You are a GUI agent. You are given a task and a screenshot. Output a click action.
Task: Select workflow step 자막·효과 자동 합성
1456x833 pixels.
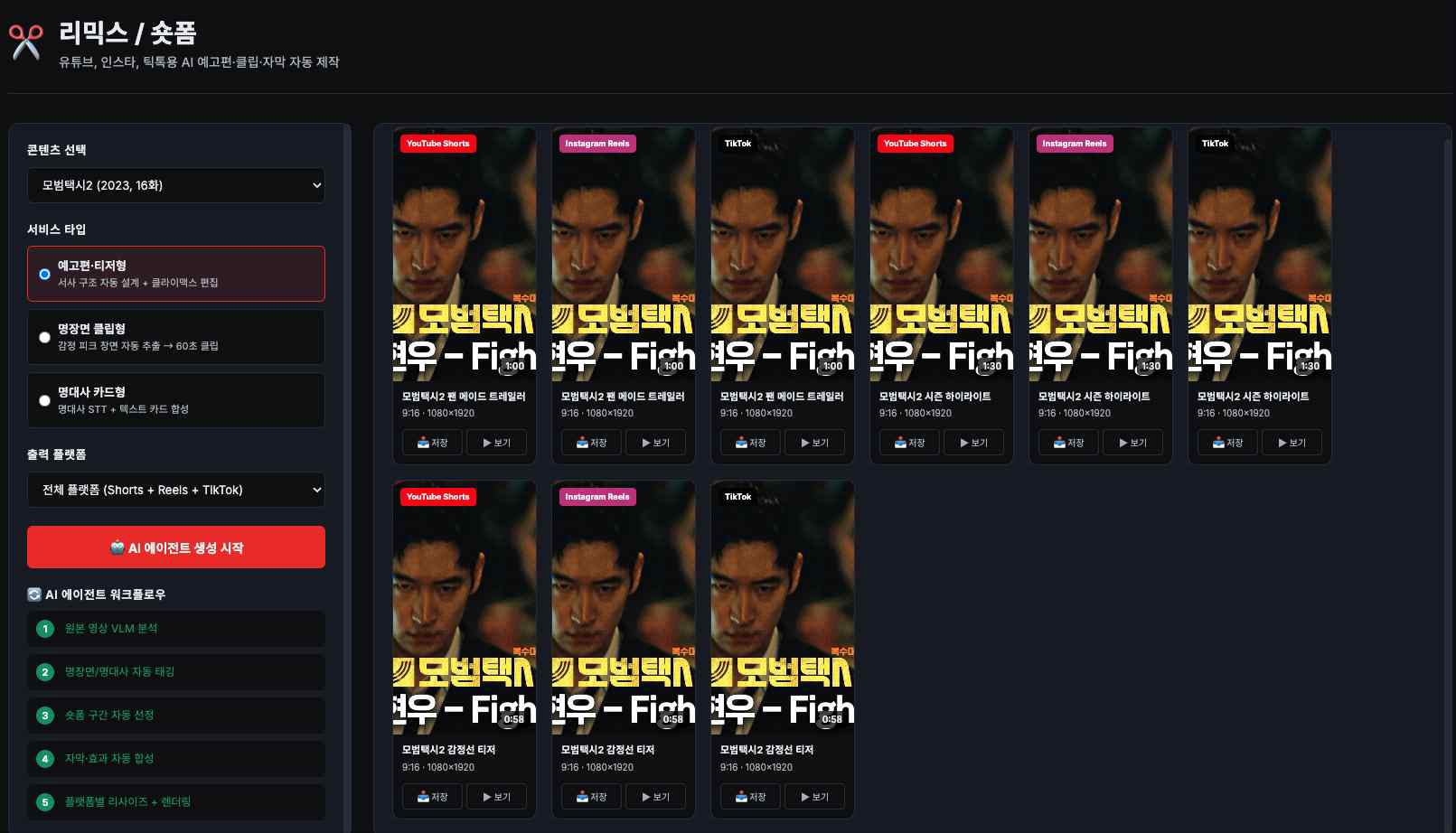pos(176,759)
